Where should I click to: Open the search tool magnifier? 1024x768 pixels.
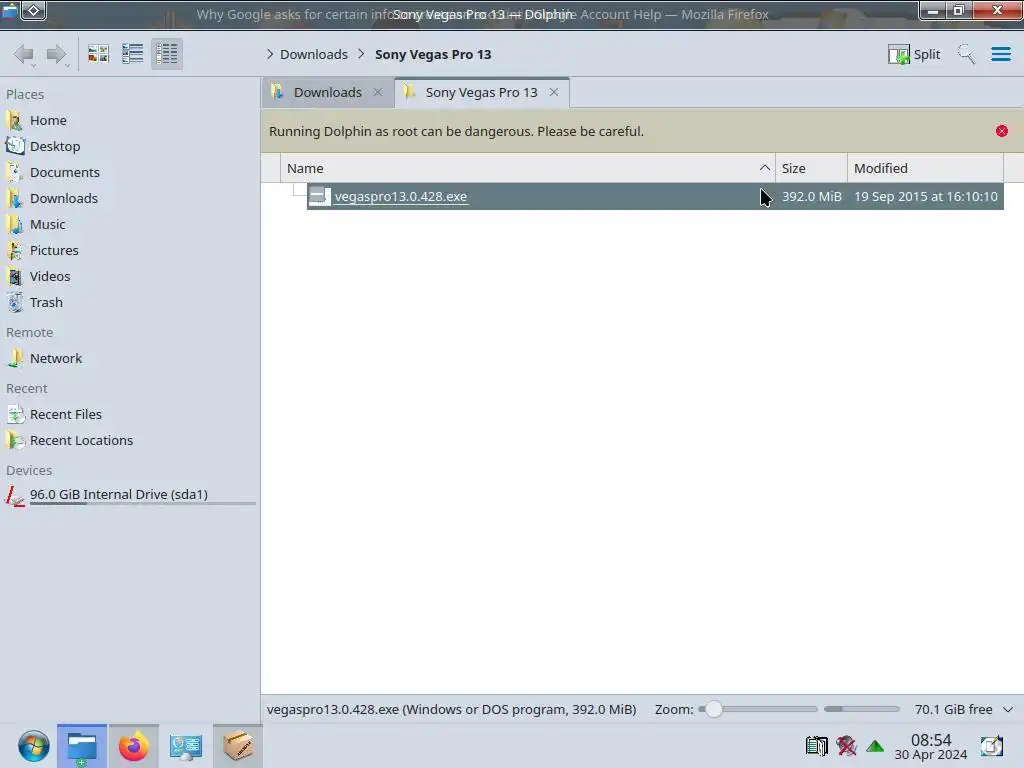coord(966,54)
